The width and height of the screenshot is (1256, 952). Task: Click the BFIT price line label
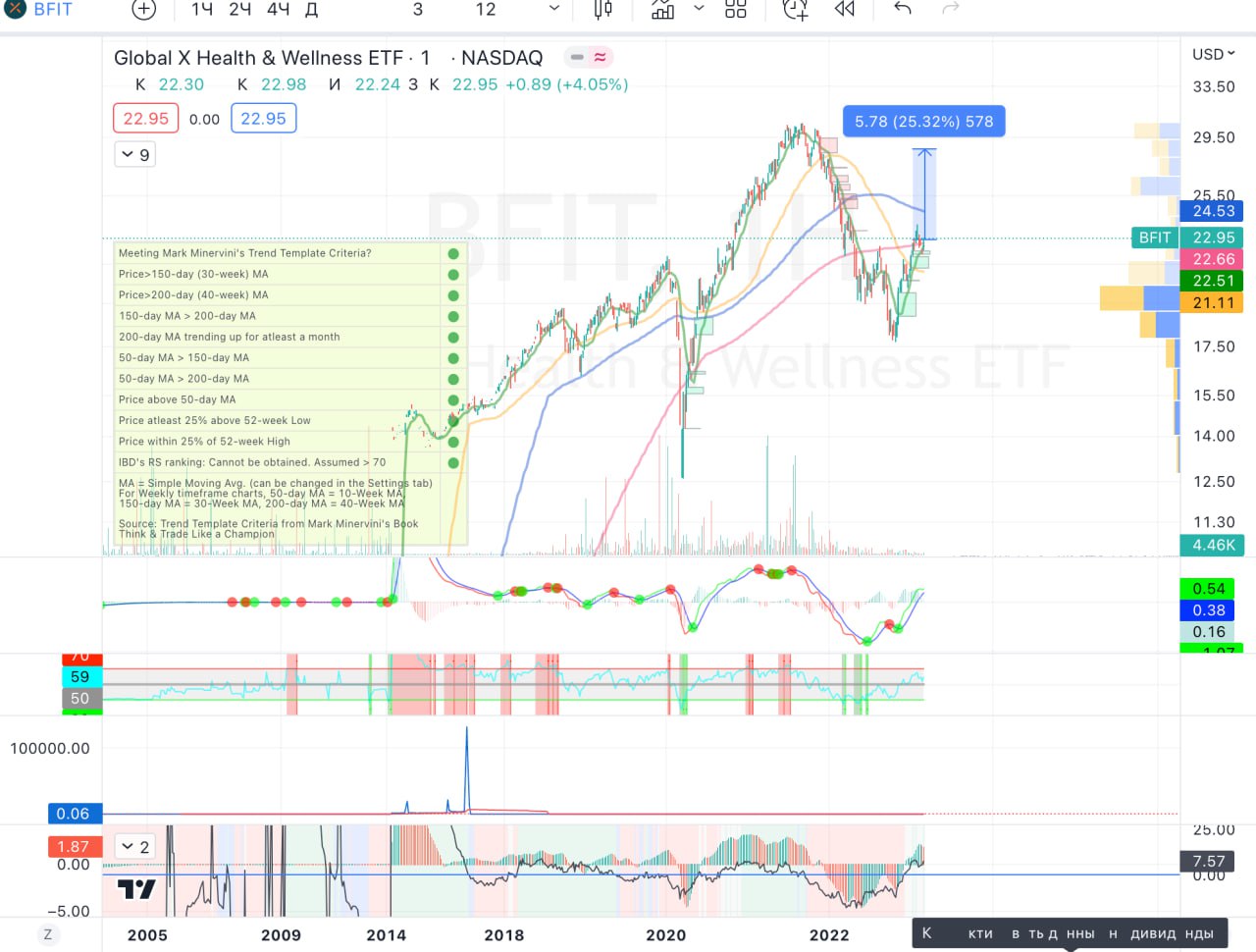[x=1155, y=238]
